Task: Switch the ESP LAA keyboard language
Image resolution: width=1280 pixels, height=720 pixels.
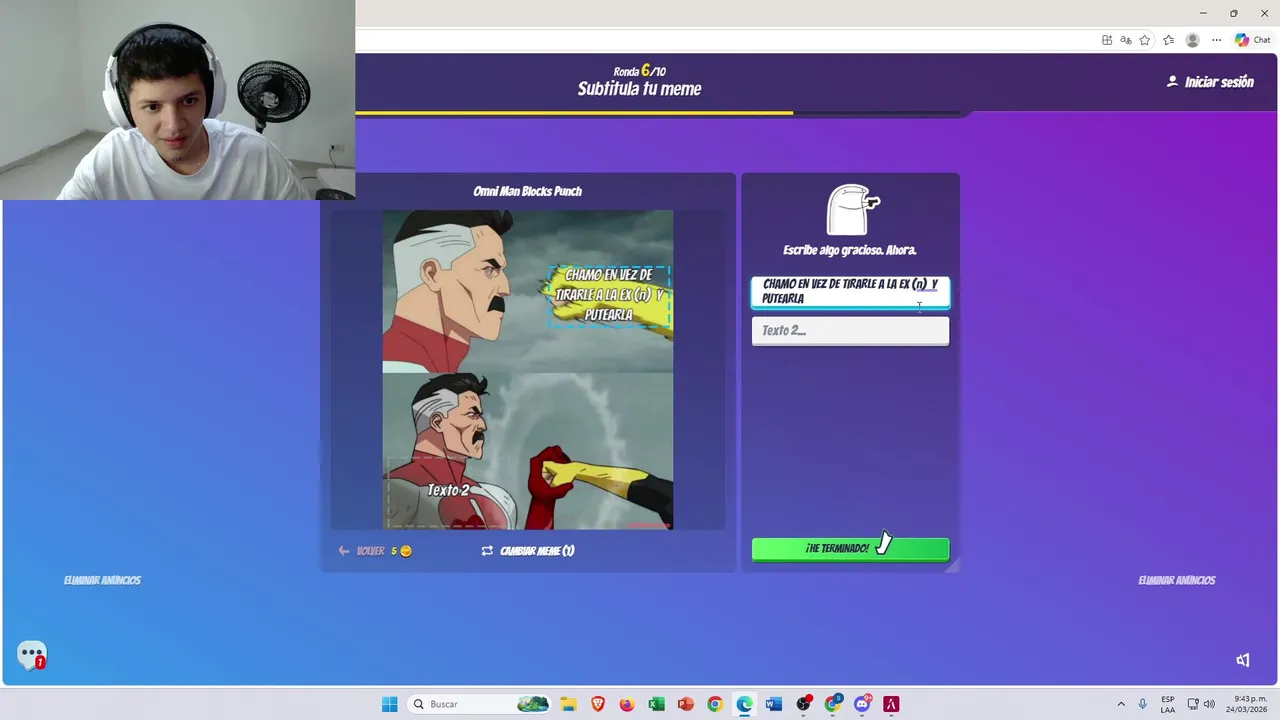Action: pyautogui.click(x=1168, y=704)
